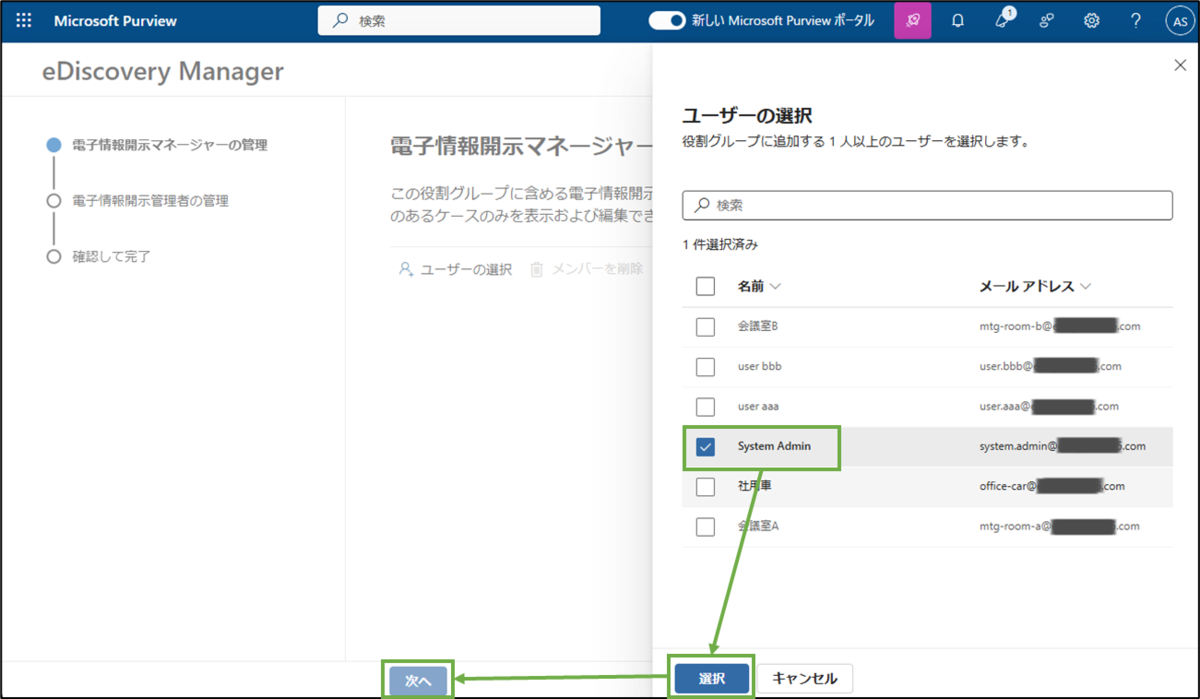The width and height of the screenshot is (1200, 699).
Task: Open the app launcher waffle icon
Action: click(24, 20)
